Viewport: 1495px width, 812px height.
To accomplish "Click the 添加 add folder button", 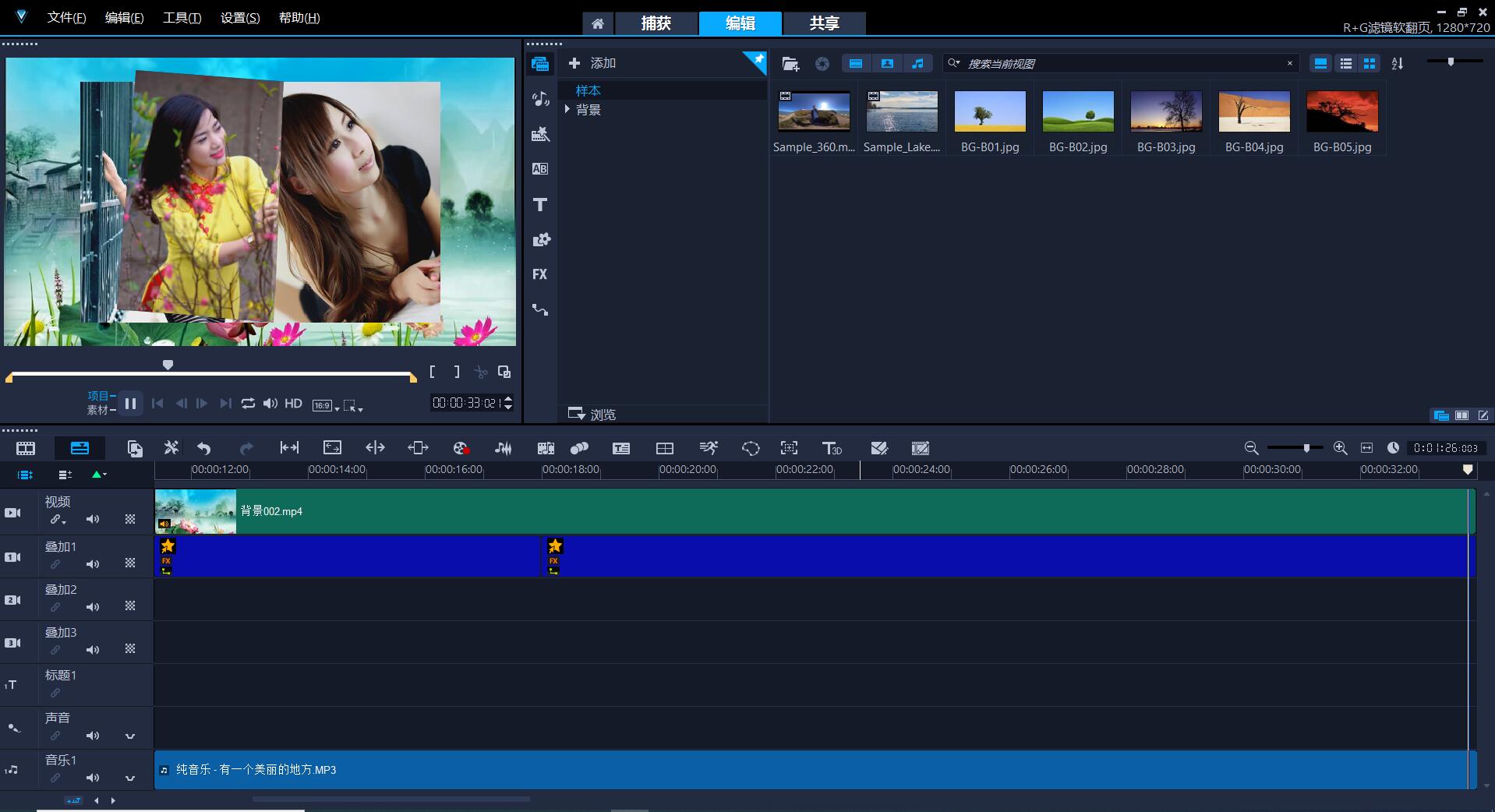I will pos(592,63).
